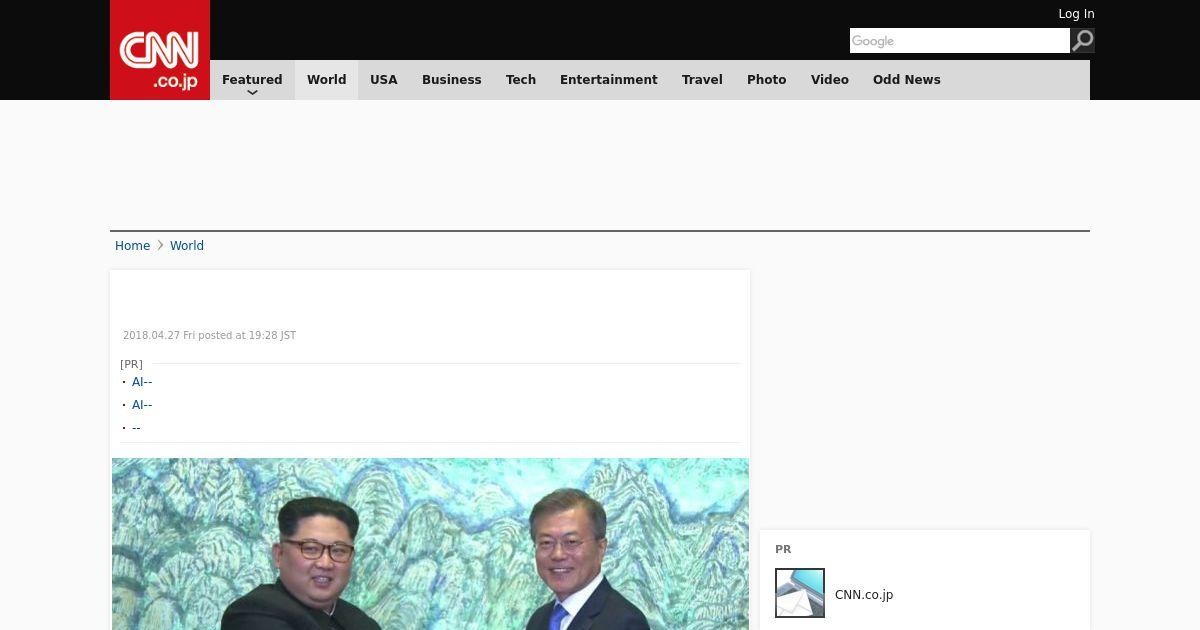Image resolution: width=1200 pixels, height=630 pixels.
Task: Click the Log In link
Action: [1076, 14]
